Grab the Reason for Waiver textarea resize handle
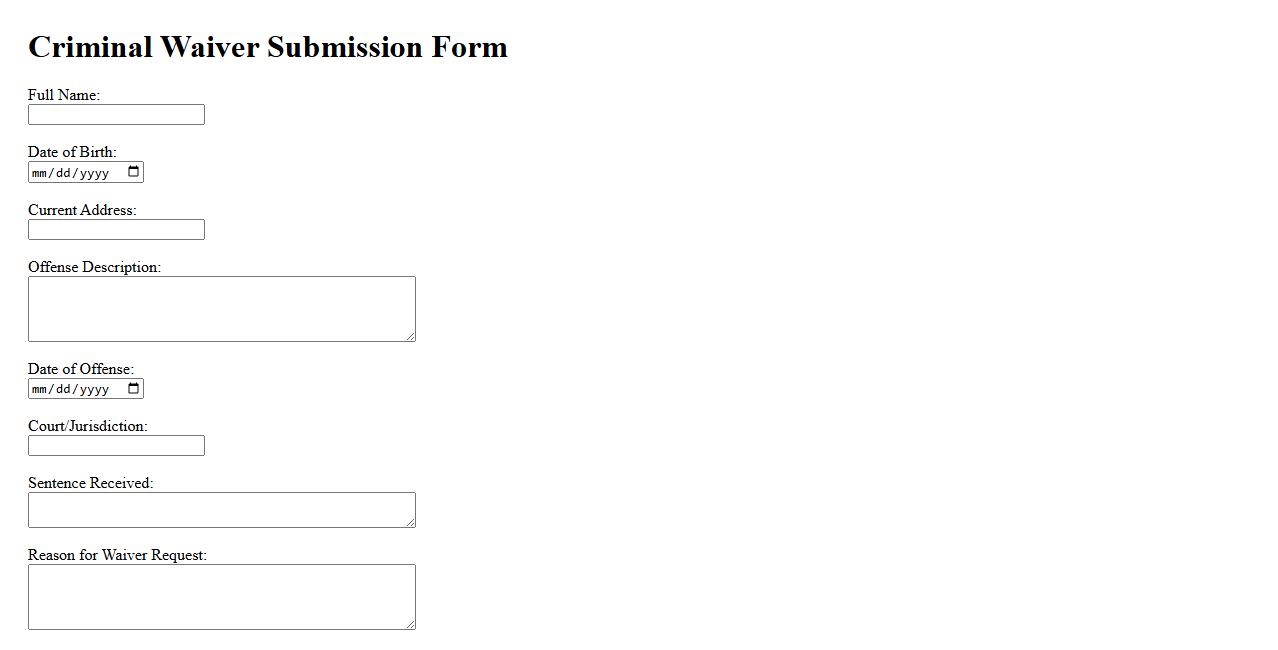Screen dimensions: 1278x650 coord(410,624)
